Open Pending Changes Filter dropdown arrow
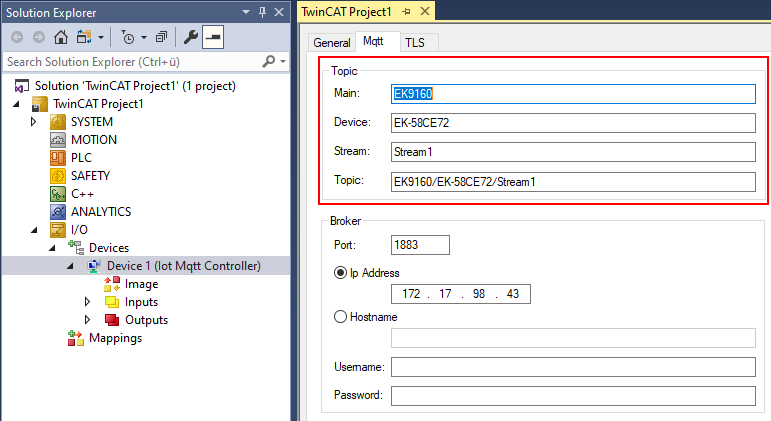 144,37
